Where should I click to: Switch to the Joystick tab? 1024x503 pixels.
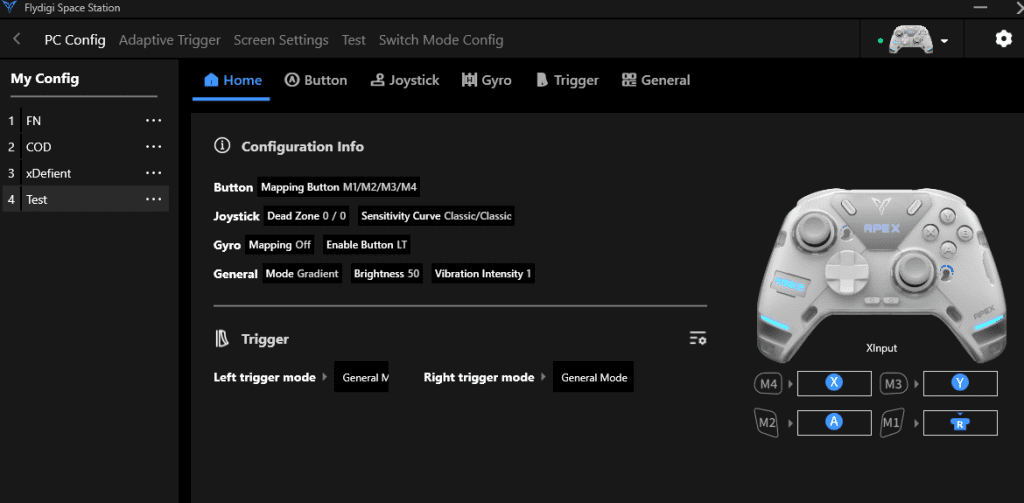click(404, 80)
